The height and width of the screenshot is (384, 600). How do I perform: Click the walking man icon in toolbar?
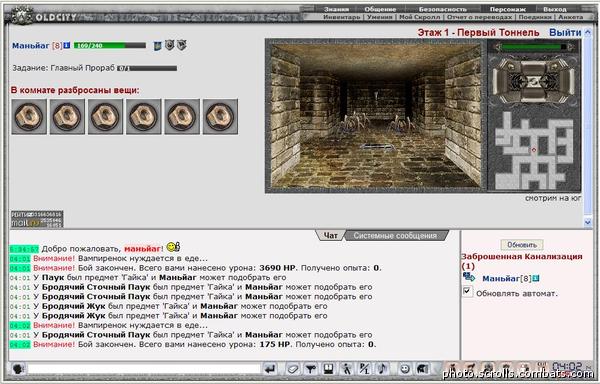(347, 369)
